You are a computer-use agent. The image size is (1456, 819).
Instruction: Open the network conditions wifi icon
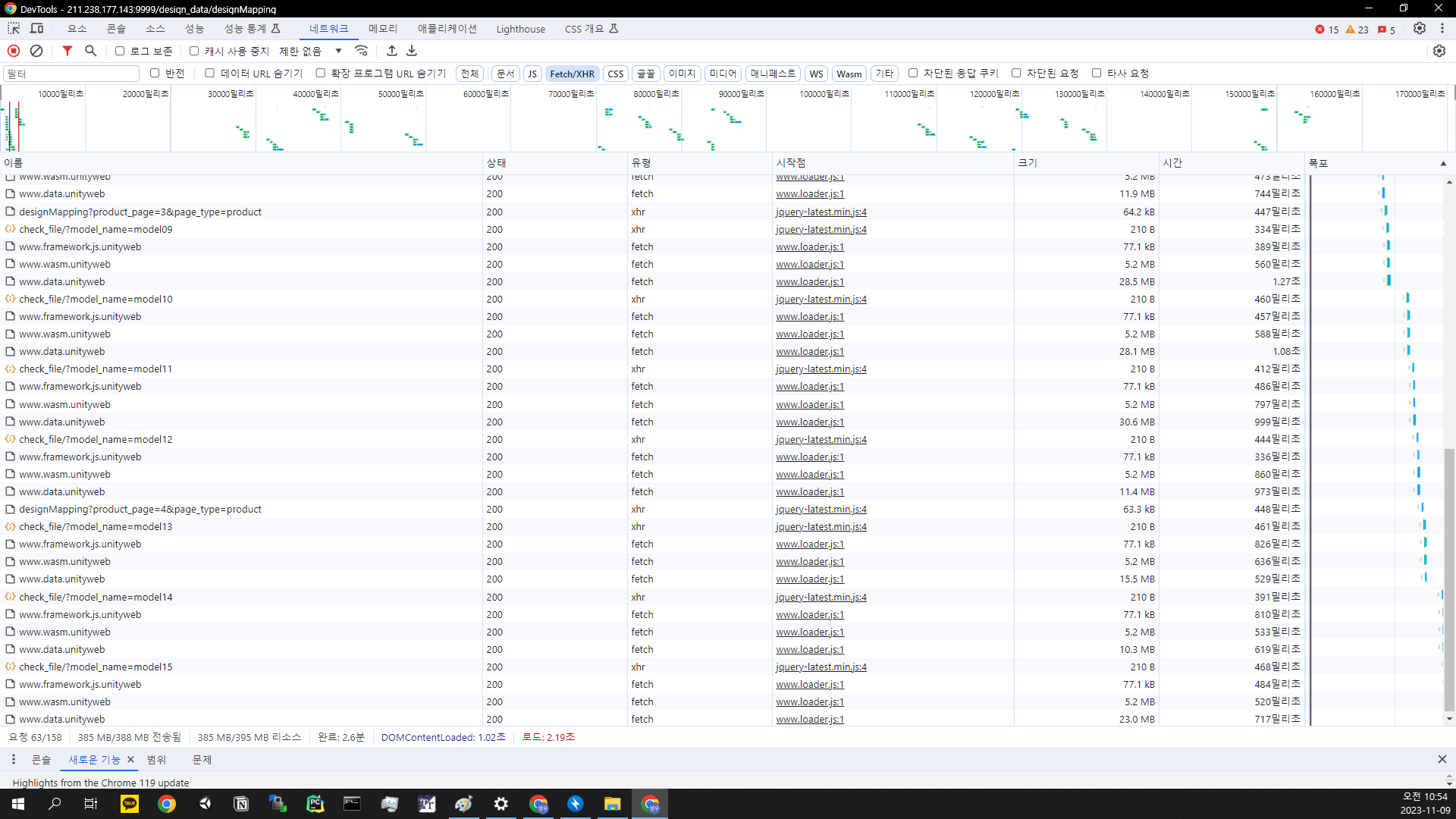[x=362, y=51]
